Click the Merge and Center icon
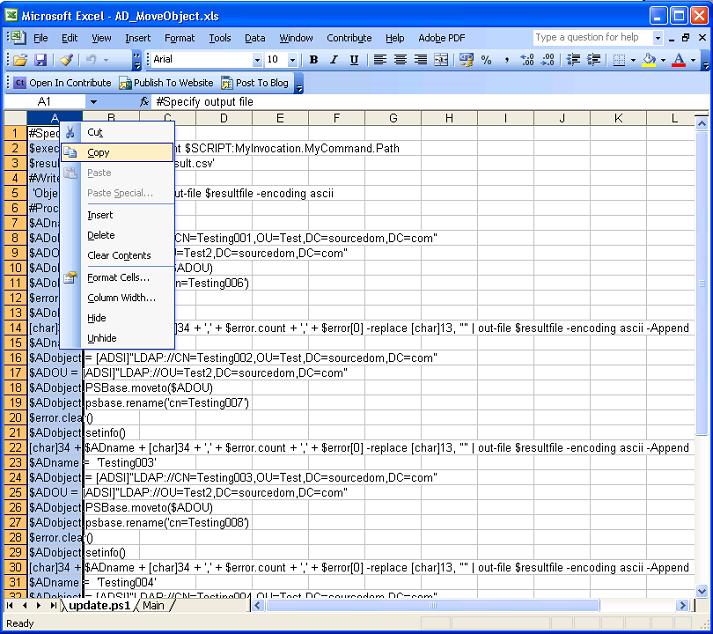This screenshot has width=713, height=634. pyautogui.click(x=441, y=60)
